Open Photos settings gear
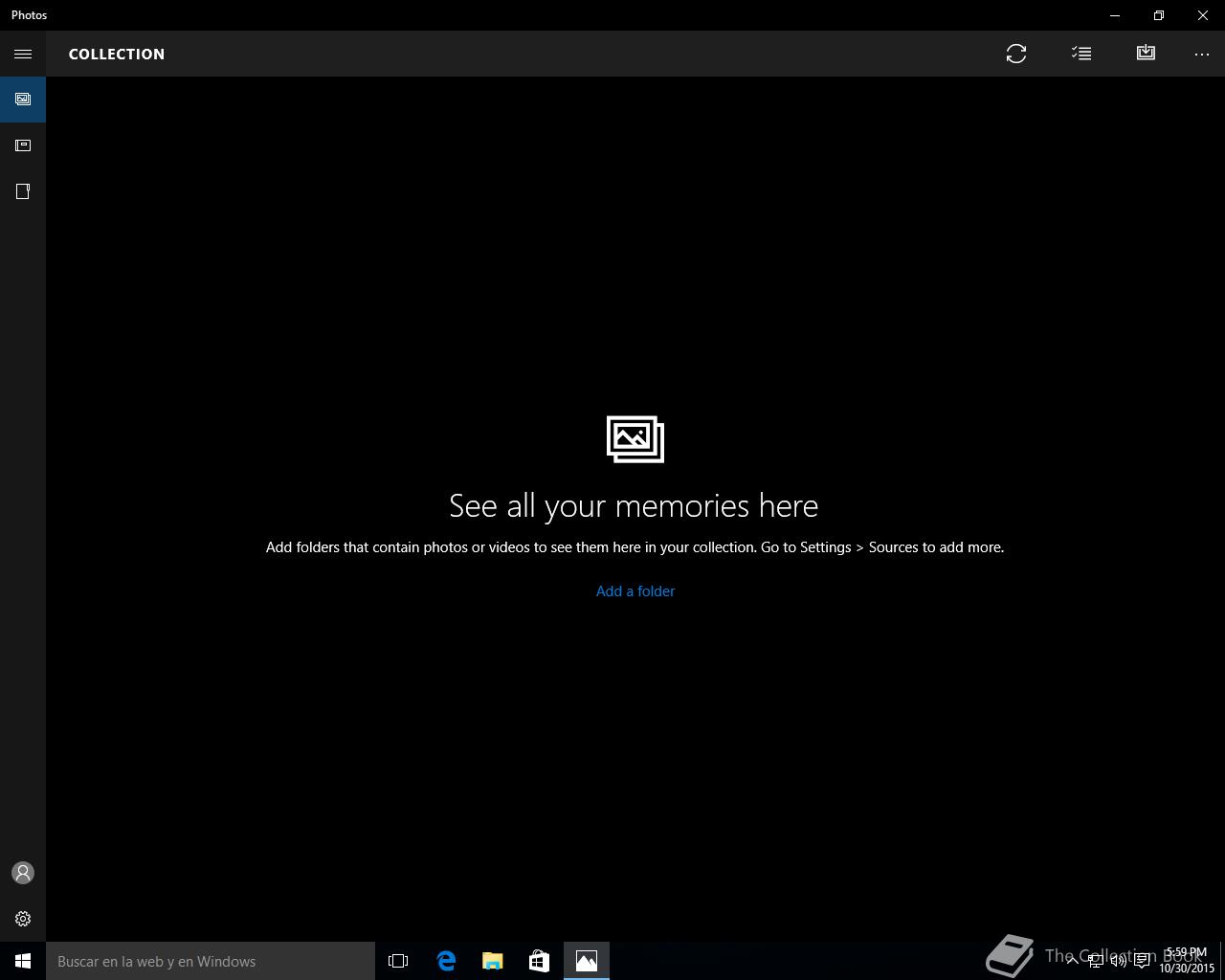The width and height of the screenshot is (1225, 980). click(x=23, y=919)
